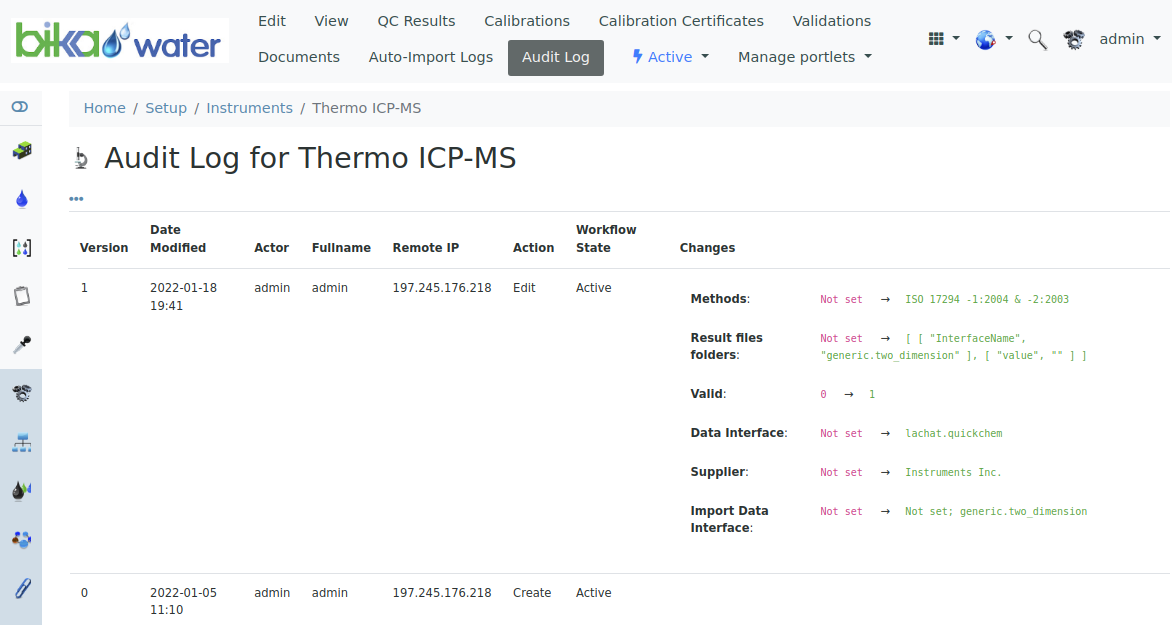Image resolution: width=1172 pixels, height=625 pixels.
Task: Open the Calibration Certificates menu
Action: tap(681, 20)
